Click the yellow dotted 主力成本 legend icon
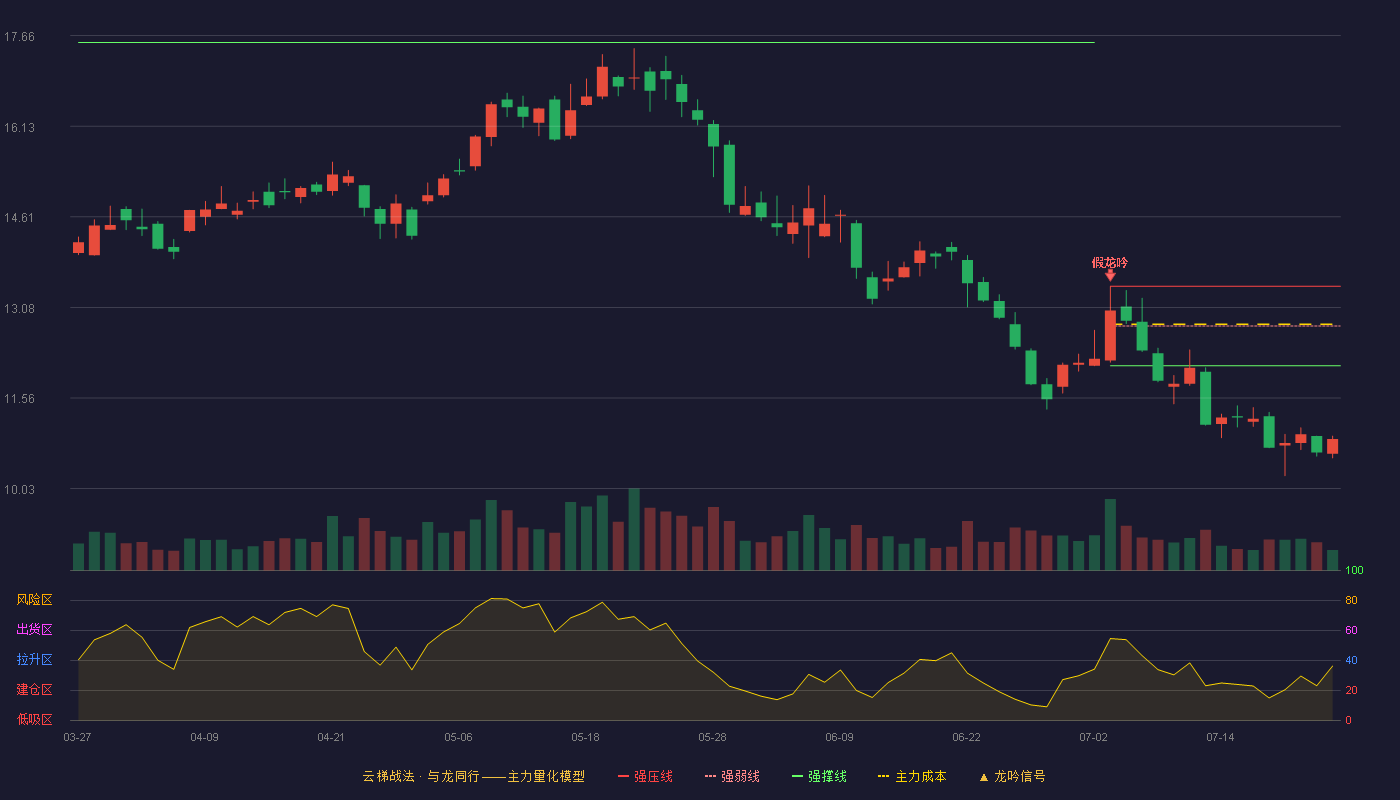The height and width of the screenshot is (800, 1400). coord(883,776)
